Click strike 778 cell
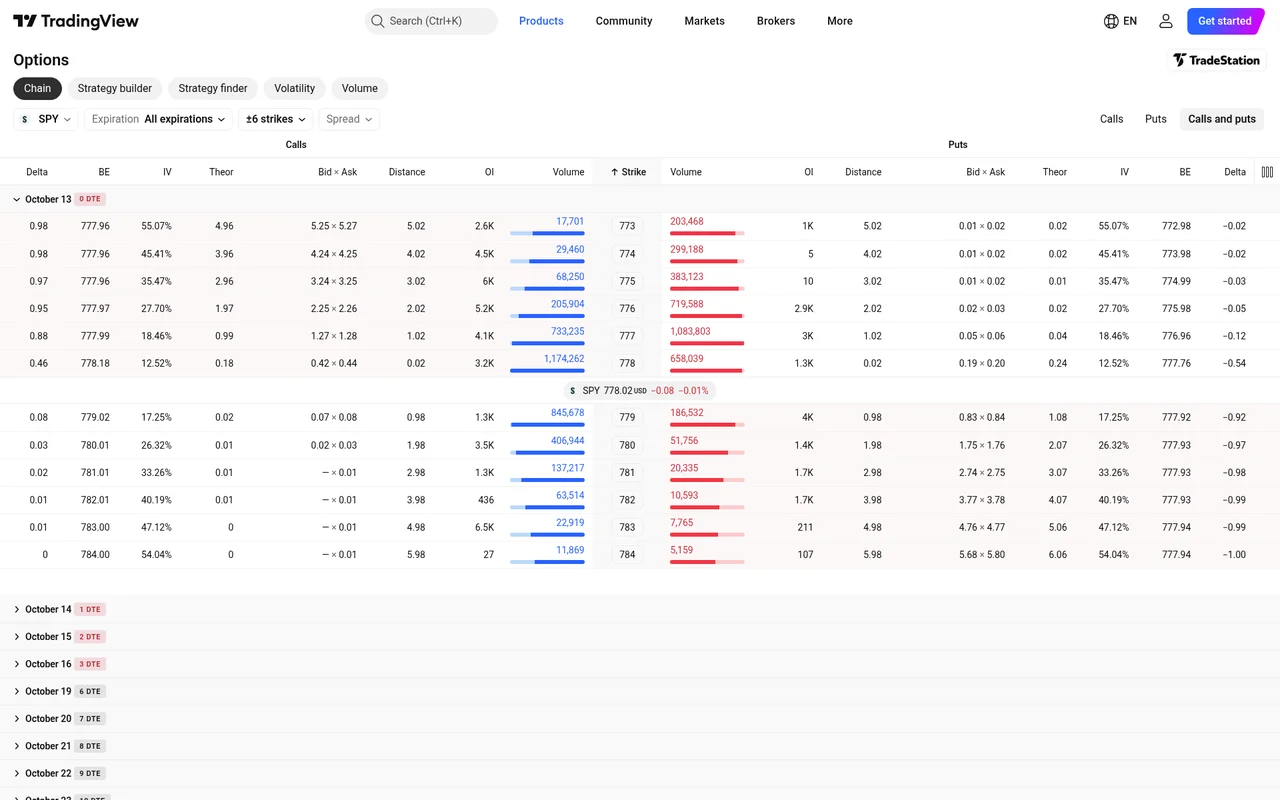The width and height of the screenshot is (1280, 800). 627,363
